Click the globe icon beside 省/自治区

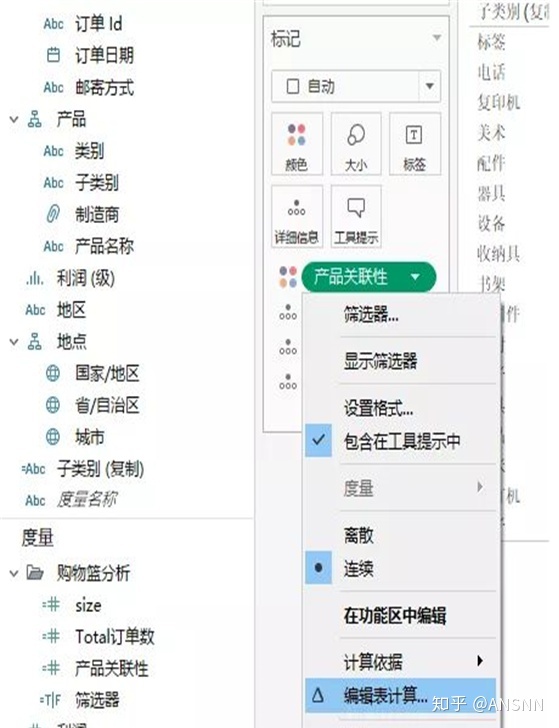coord(53,405)
